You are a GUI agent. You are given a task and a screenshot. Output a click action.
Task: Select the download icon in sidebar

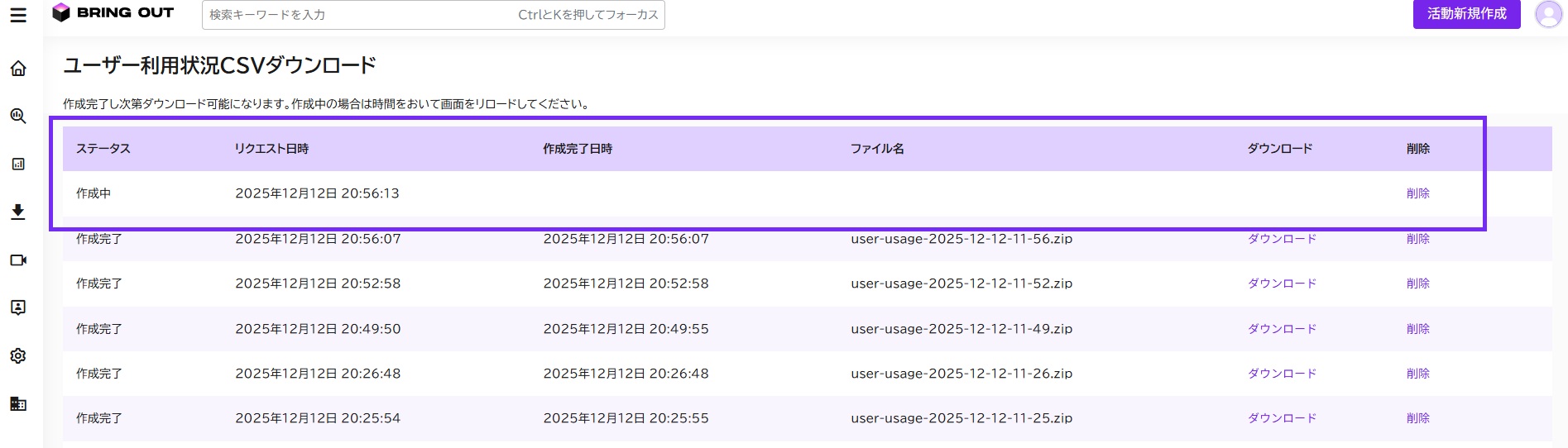[x=18, y=212]
